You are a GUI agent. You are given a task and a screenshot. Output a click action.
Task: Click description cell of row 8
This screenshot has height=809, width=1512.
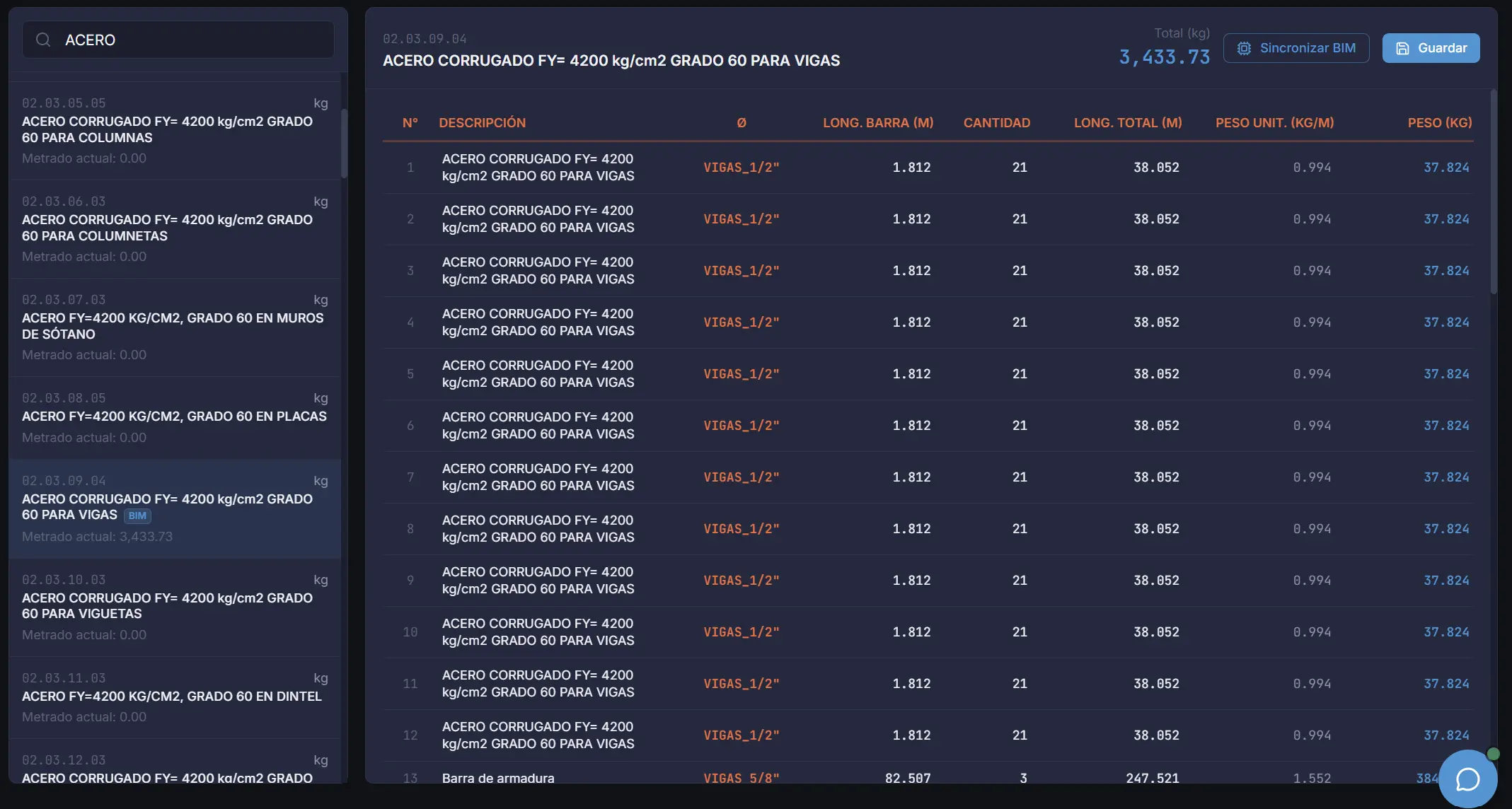pos(538,529)
